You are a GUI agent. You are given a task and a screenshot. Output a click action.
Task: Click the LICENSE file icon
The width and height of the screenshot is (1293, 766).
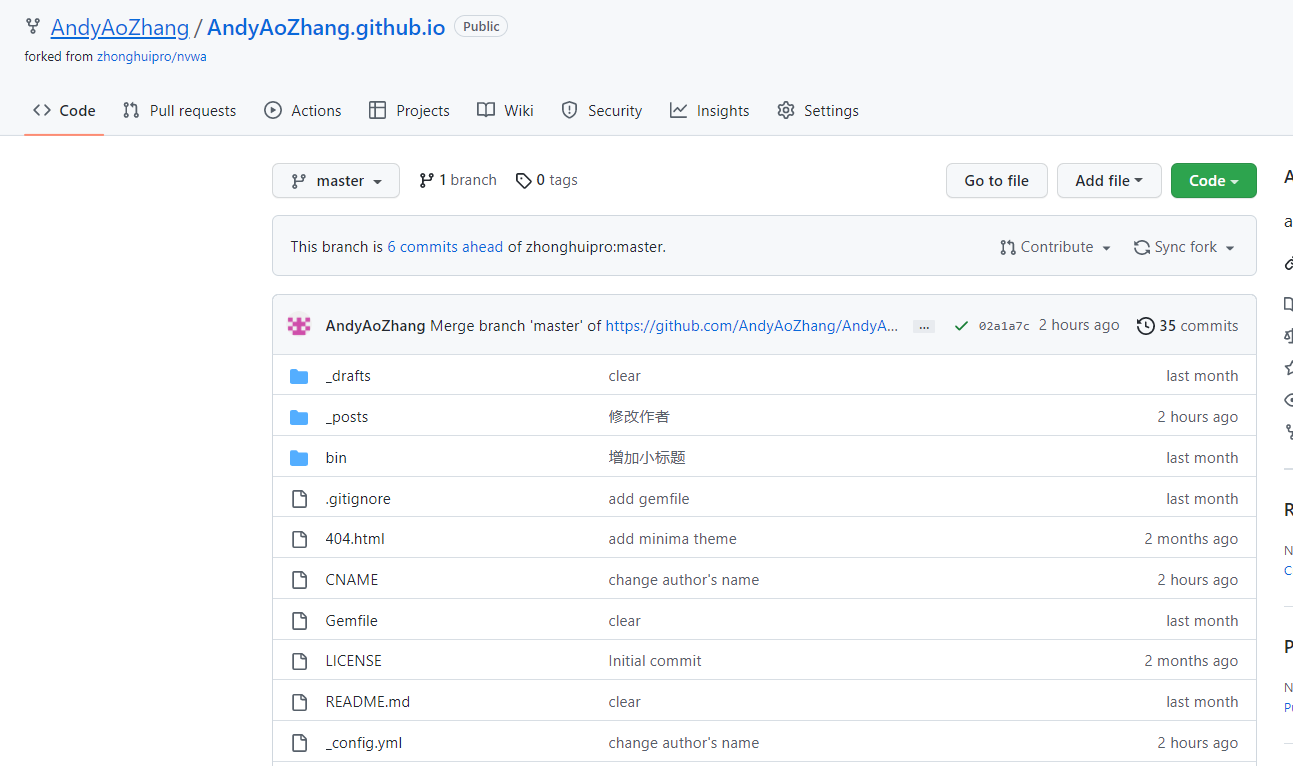coord(299,661)
